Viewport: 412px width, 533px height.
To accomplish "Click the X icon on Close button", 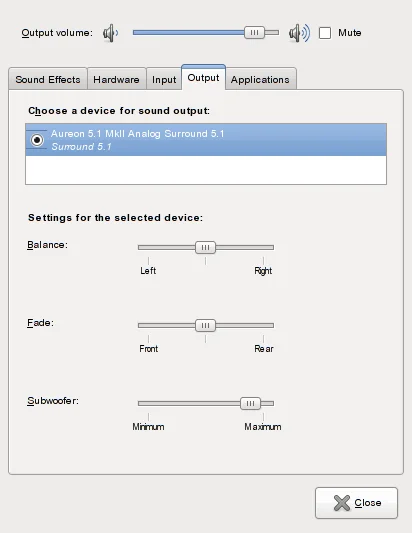I will pyautogui.click(x=342, y=503).
